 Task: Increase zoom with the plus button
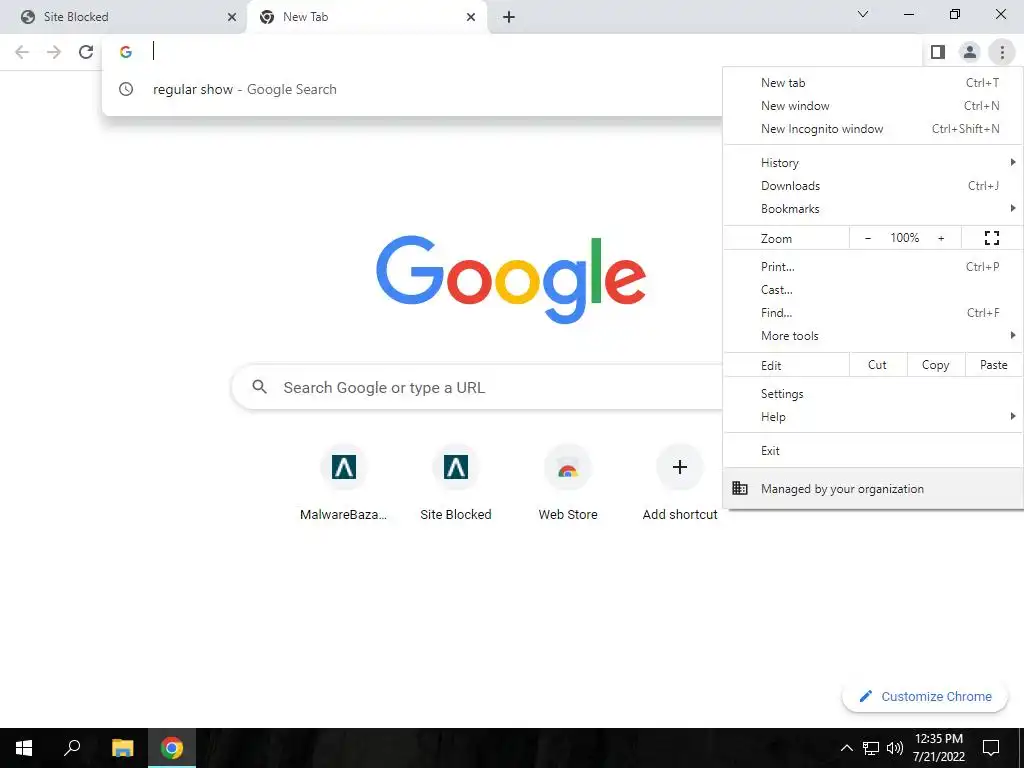pyautogui.click(x=941, y=238)
